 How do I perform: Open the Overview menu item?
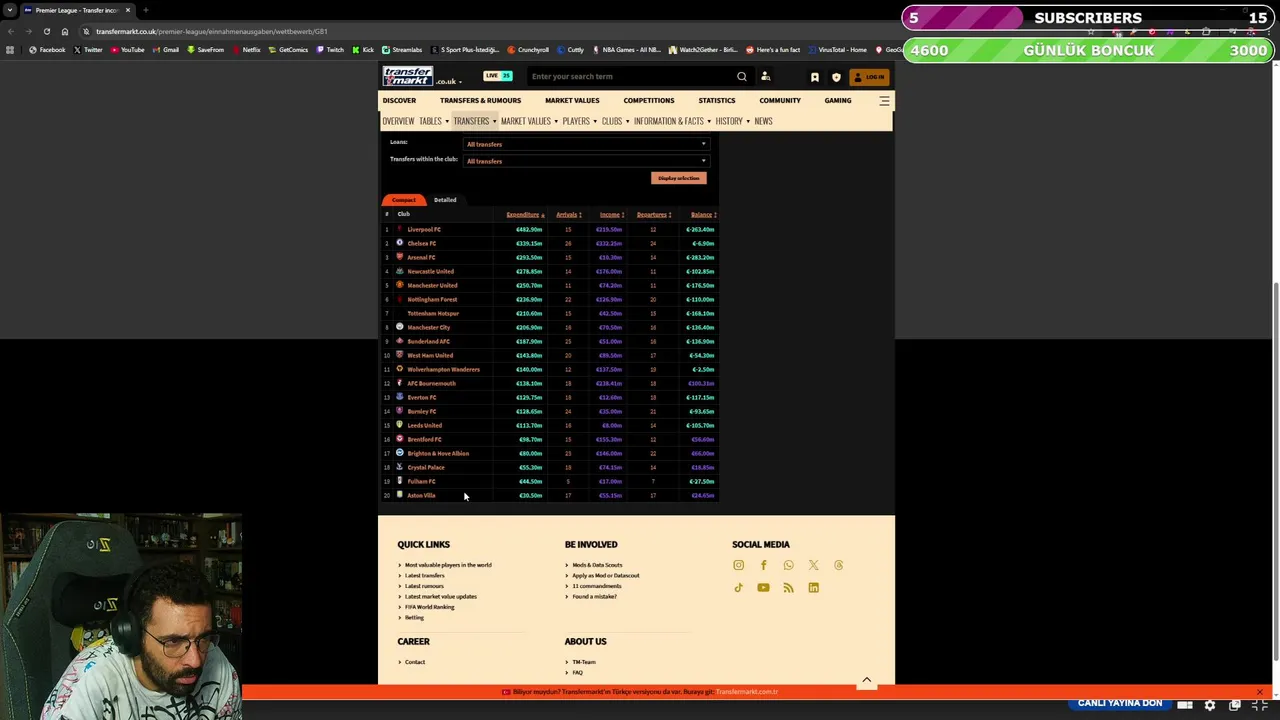[398, 121]
